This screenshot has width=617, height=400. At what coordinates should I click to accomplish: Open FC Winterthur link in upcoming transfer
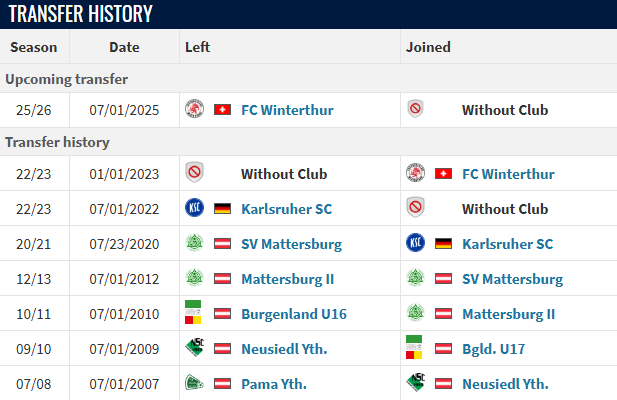(x=287, y=110)
